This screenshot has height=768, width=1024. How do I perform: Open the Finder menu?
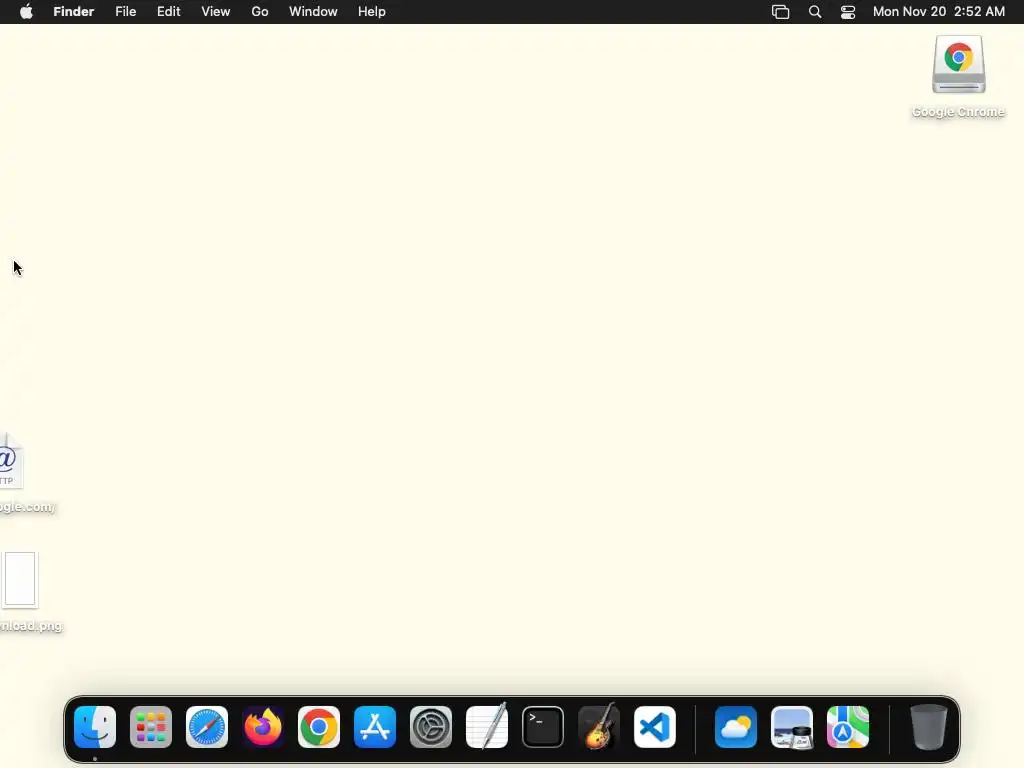[x=74, y=12]
